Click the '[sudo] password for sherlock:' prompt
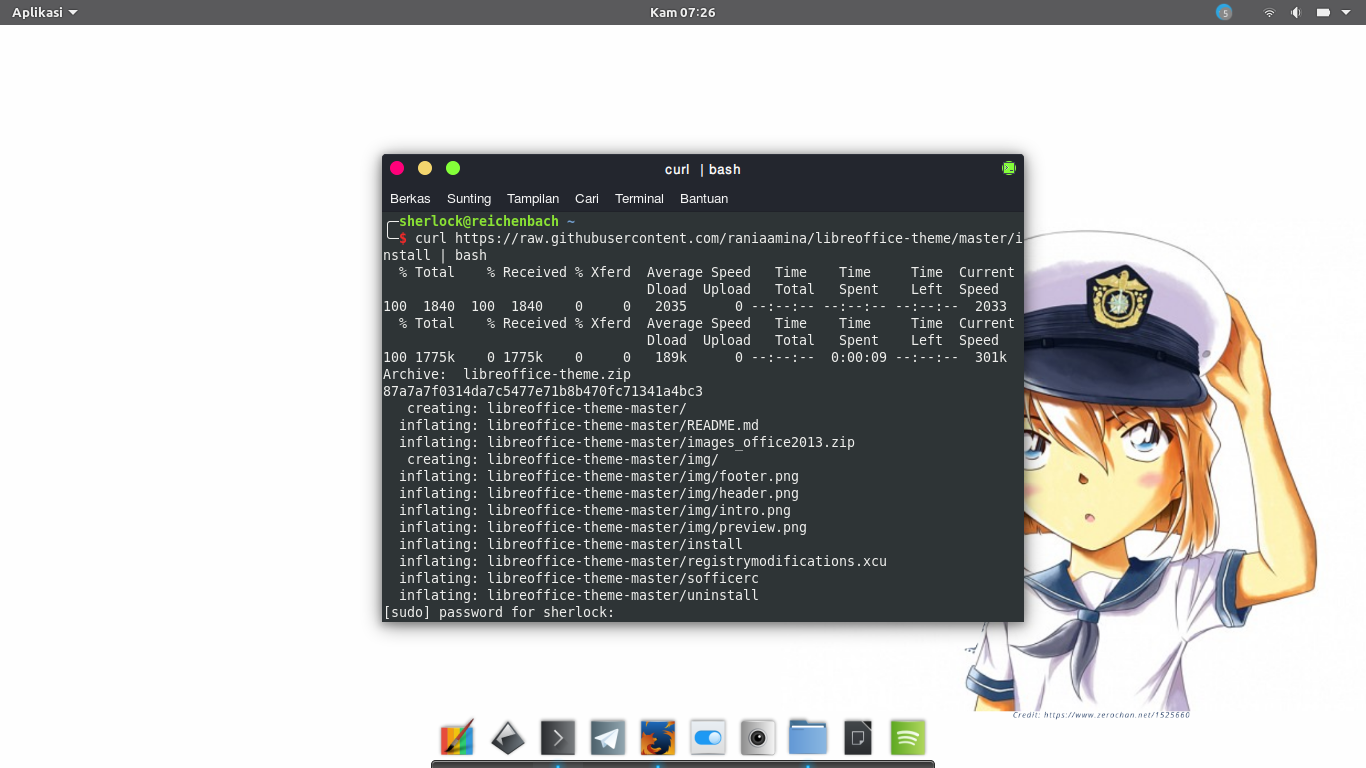 pos(499,612)
